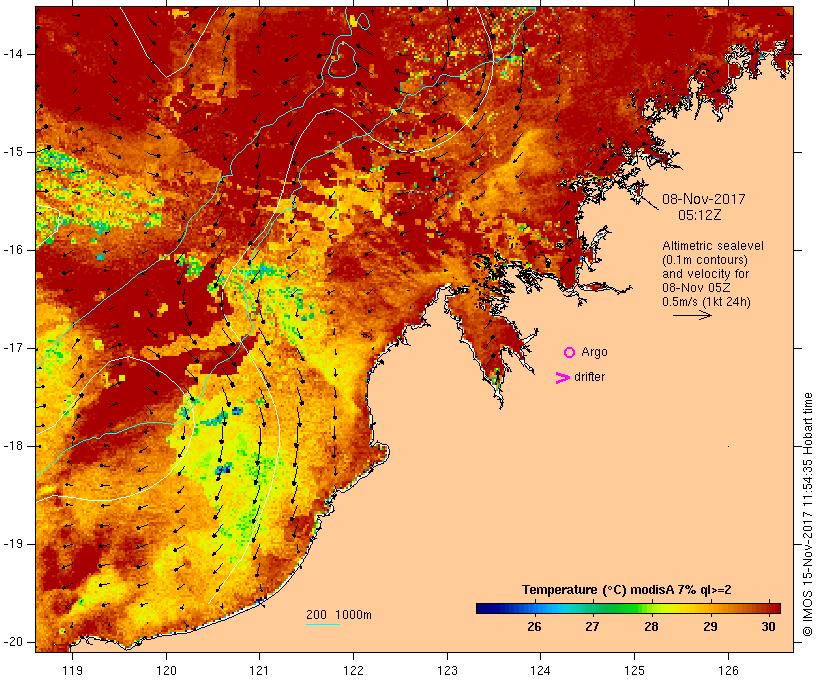Select the '05:12Z' time text

tap(700, 215)
